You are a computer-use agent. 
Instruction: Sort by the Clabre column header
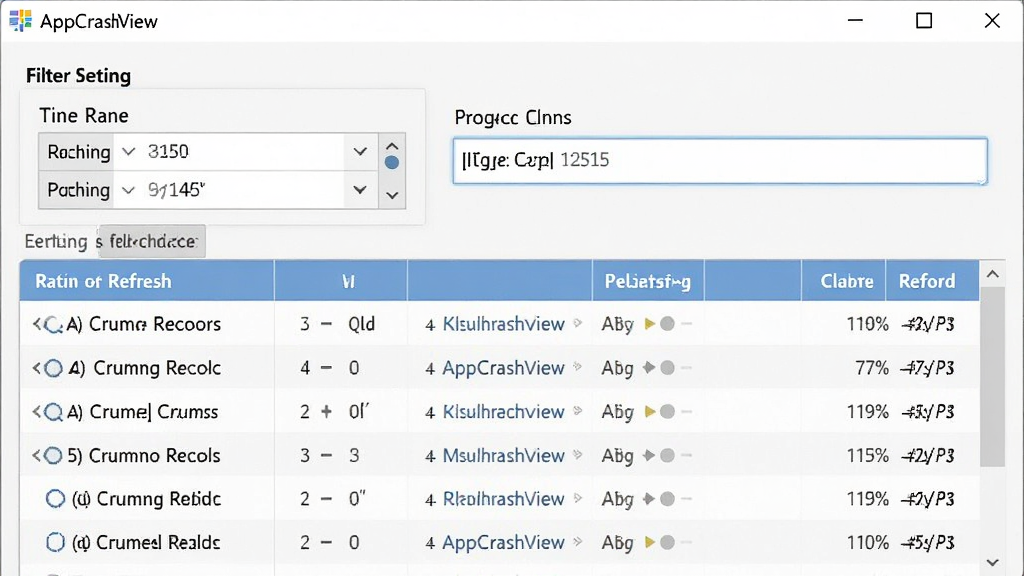pos(844,281)
